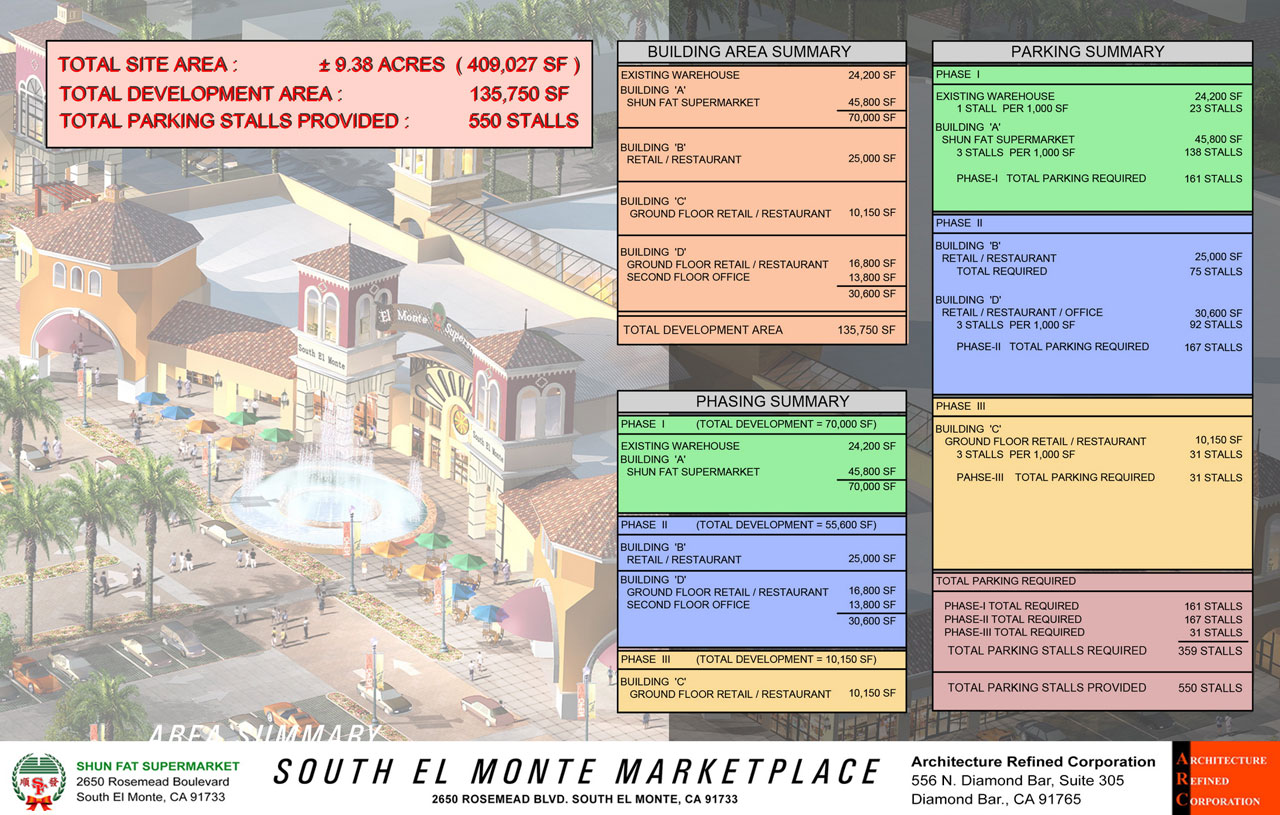
Task: Select the Parking Summary header
Action: pyautogui.click(x=1091, y=52)
